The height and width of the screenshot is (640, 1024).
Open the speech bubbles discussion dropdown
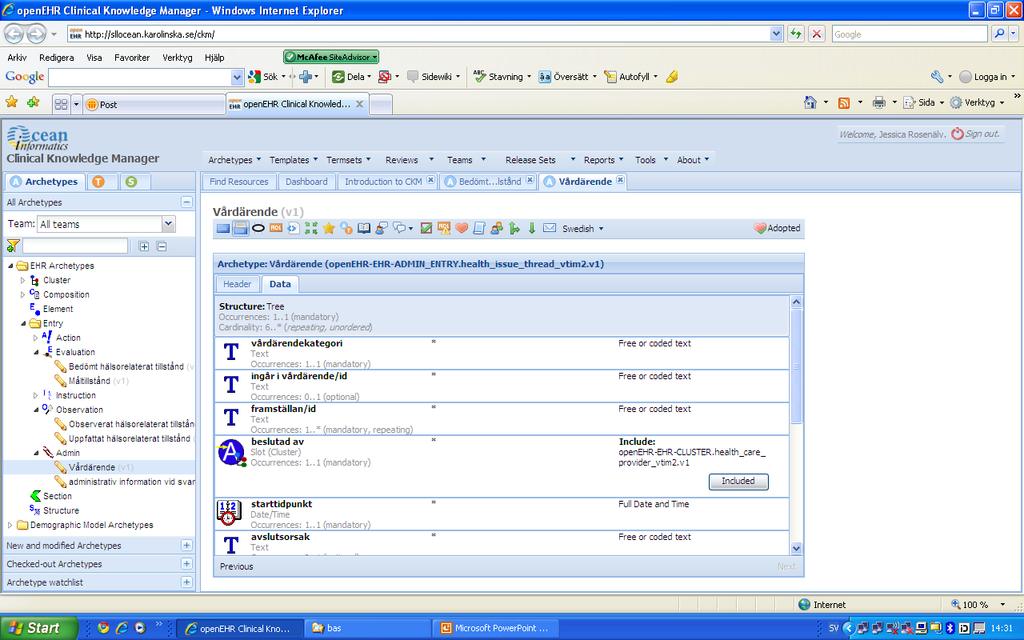(403, 228)
